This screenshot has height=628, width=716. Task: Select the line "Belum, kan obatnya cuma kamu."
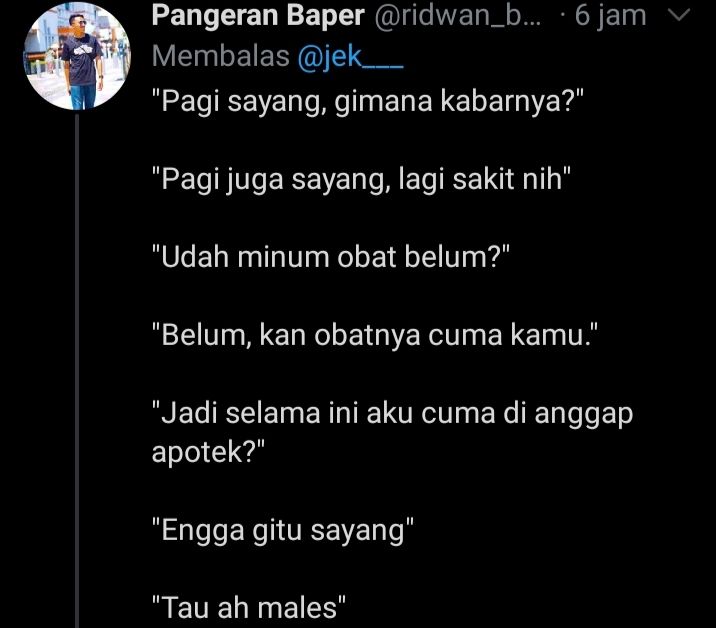375,335
